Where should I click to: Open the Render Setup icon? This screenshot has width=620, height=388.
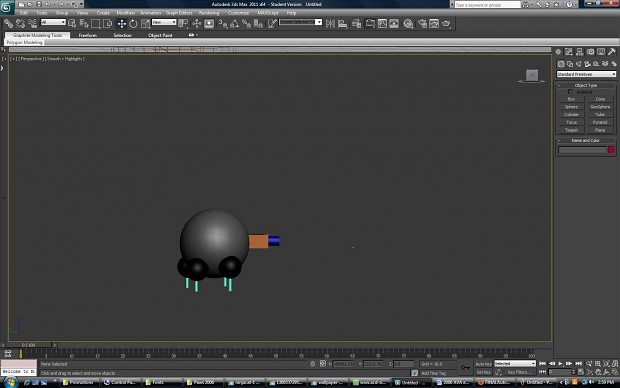click(422, 24)
